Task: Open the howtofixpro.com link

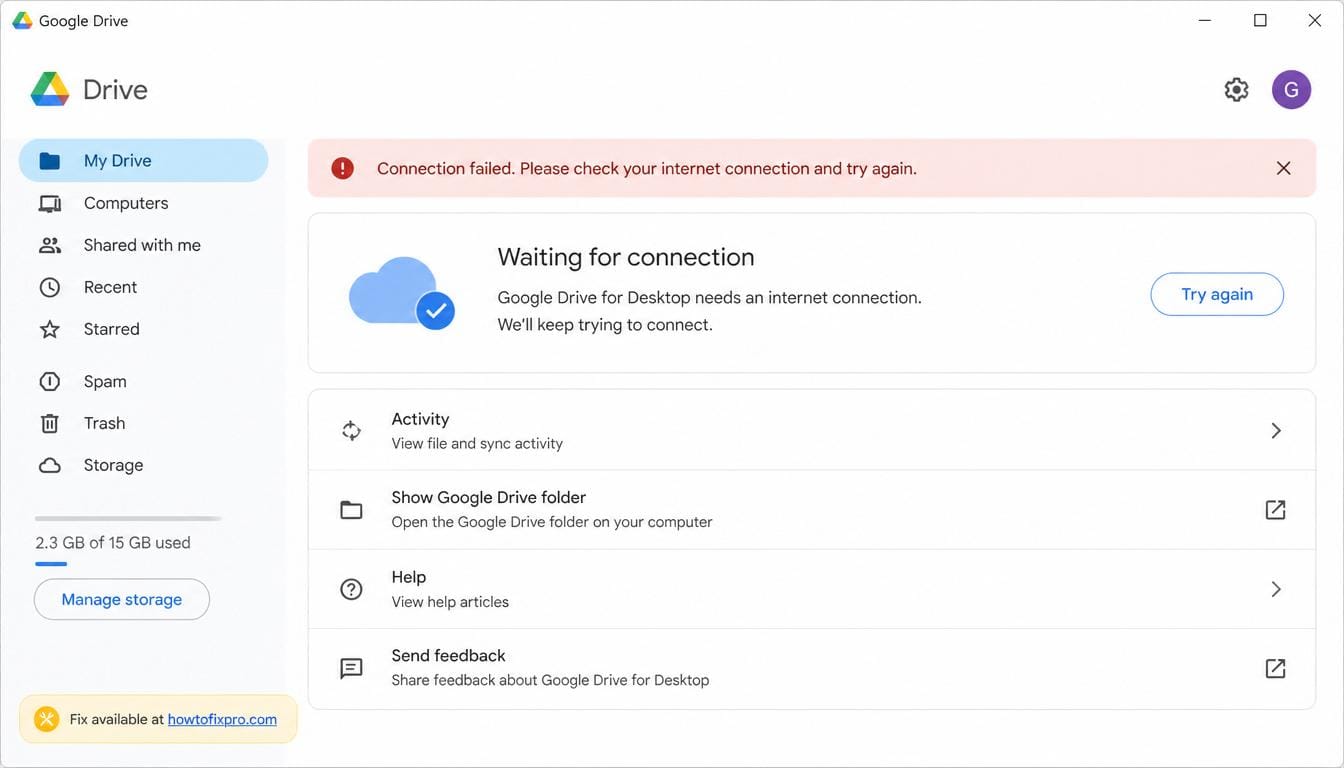Action: (222, 719)
